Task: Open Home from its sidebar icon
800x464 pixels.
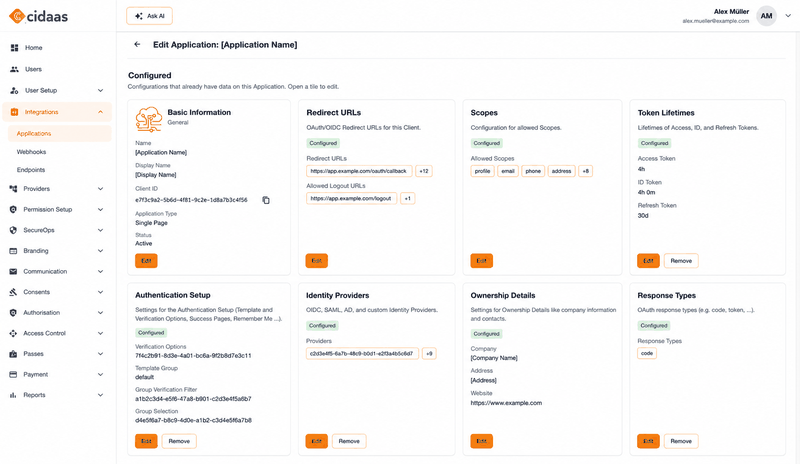Action: click(14, 47)
